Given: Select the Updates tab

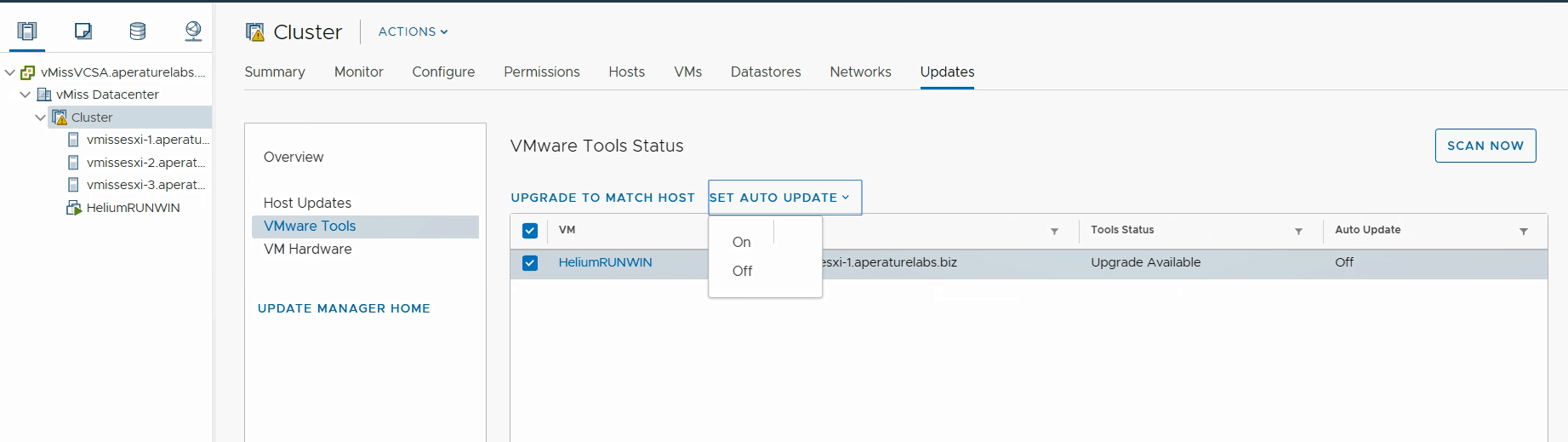Looking at the screenshot, I should click(x=947, y=72).
